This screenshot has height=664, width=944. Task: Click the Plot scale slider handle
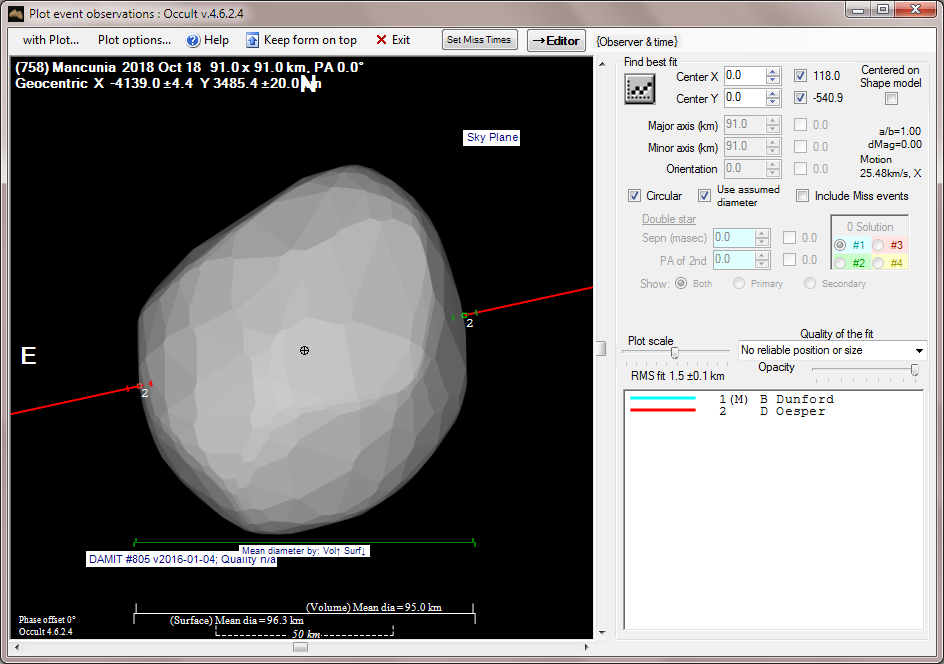pos(675,353)
